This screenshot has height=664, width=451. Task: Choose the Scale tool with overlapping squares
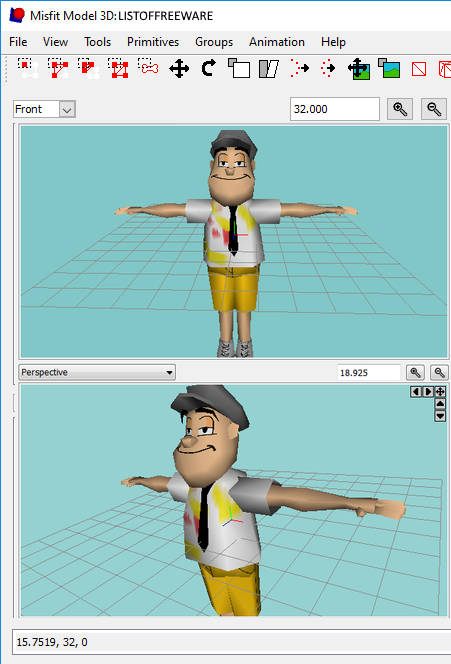239,68
